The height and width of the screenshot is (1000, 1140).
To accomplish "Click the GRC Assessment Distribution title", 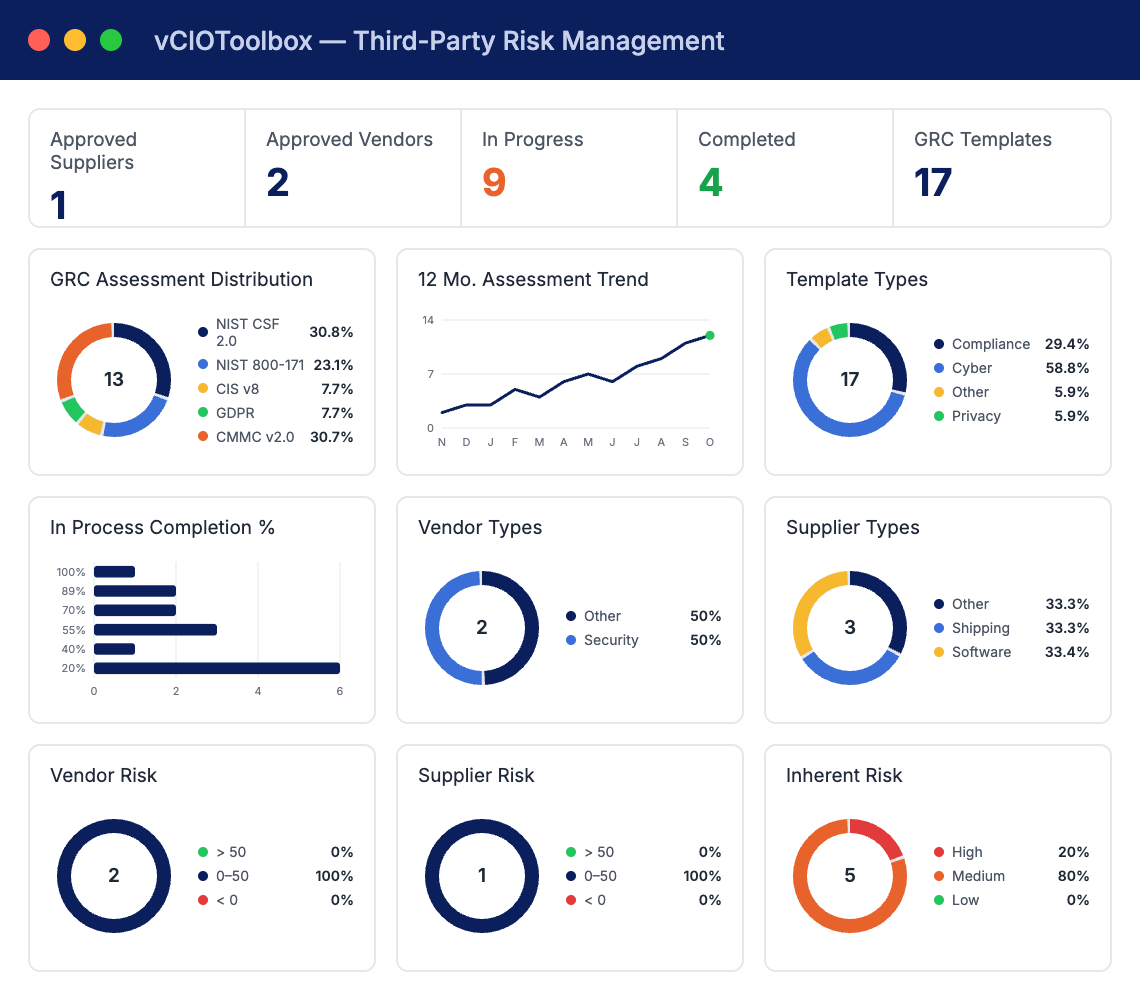I will click(x=181, y=279).
